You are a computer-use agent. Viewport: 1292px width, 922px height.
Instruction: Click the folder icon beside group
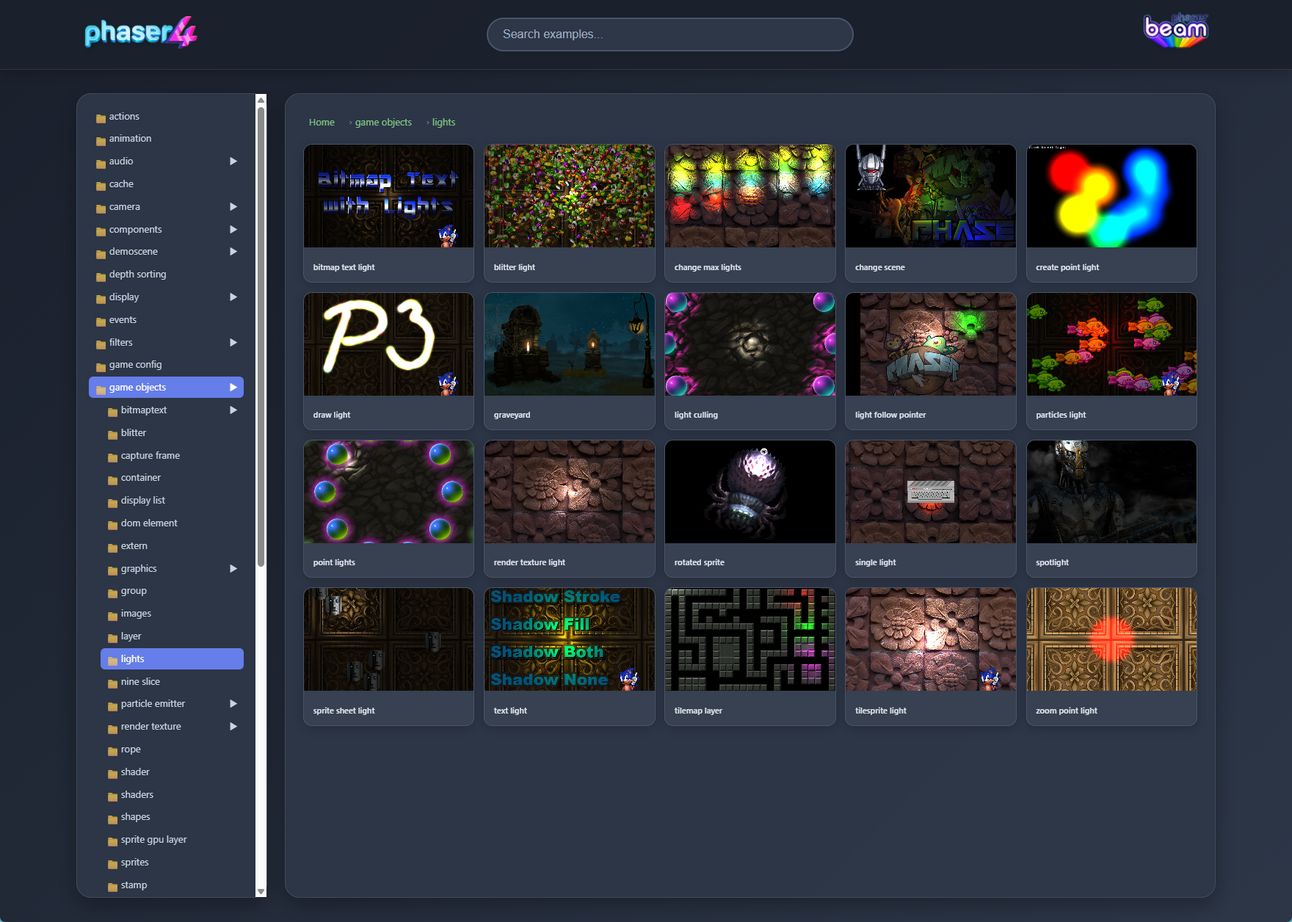coord(112,592)
